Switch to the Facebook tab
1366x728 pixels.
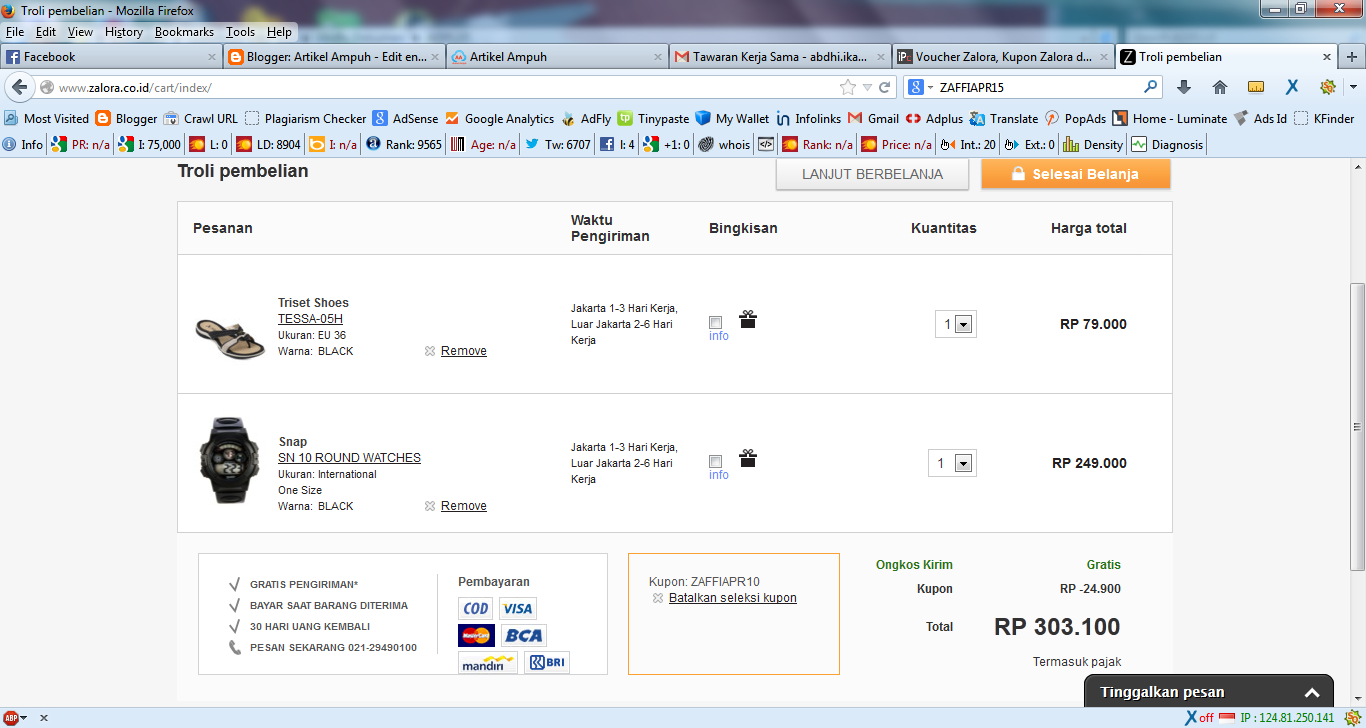pyautogui.click(x=110, y=57)
